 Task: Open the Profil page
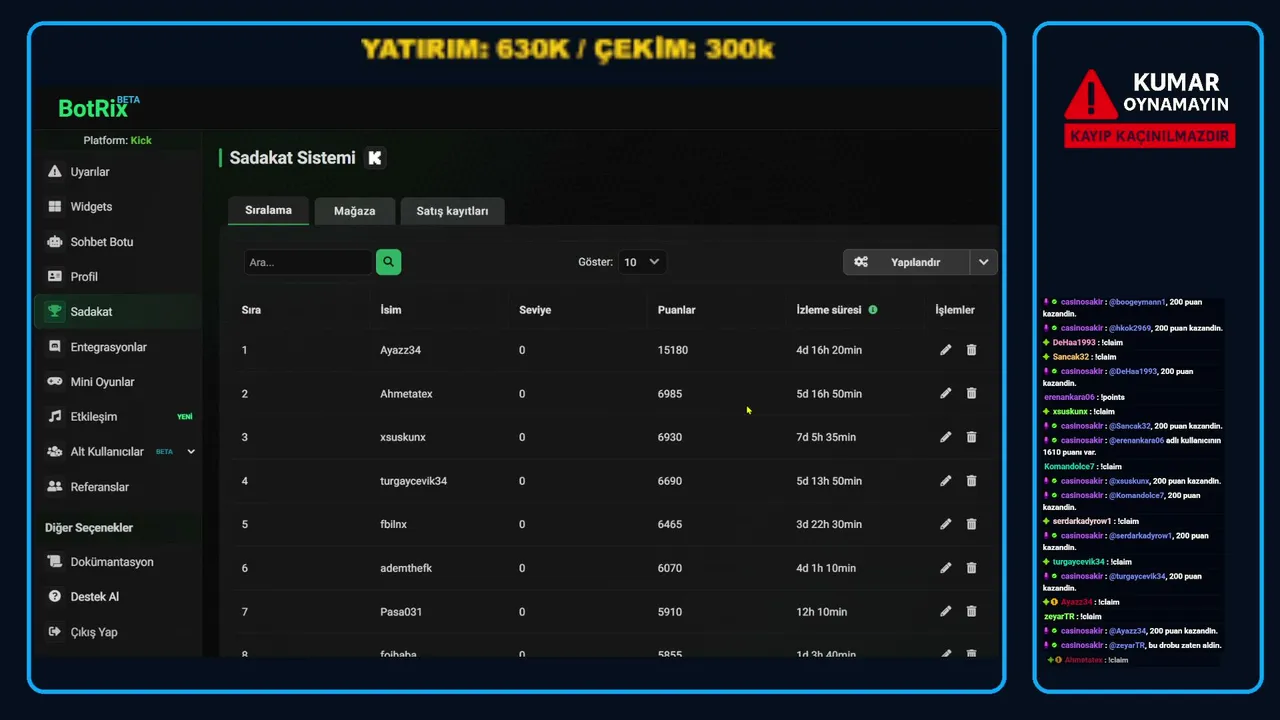pos(117,277)
